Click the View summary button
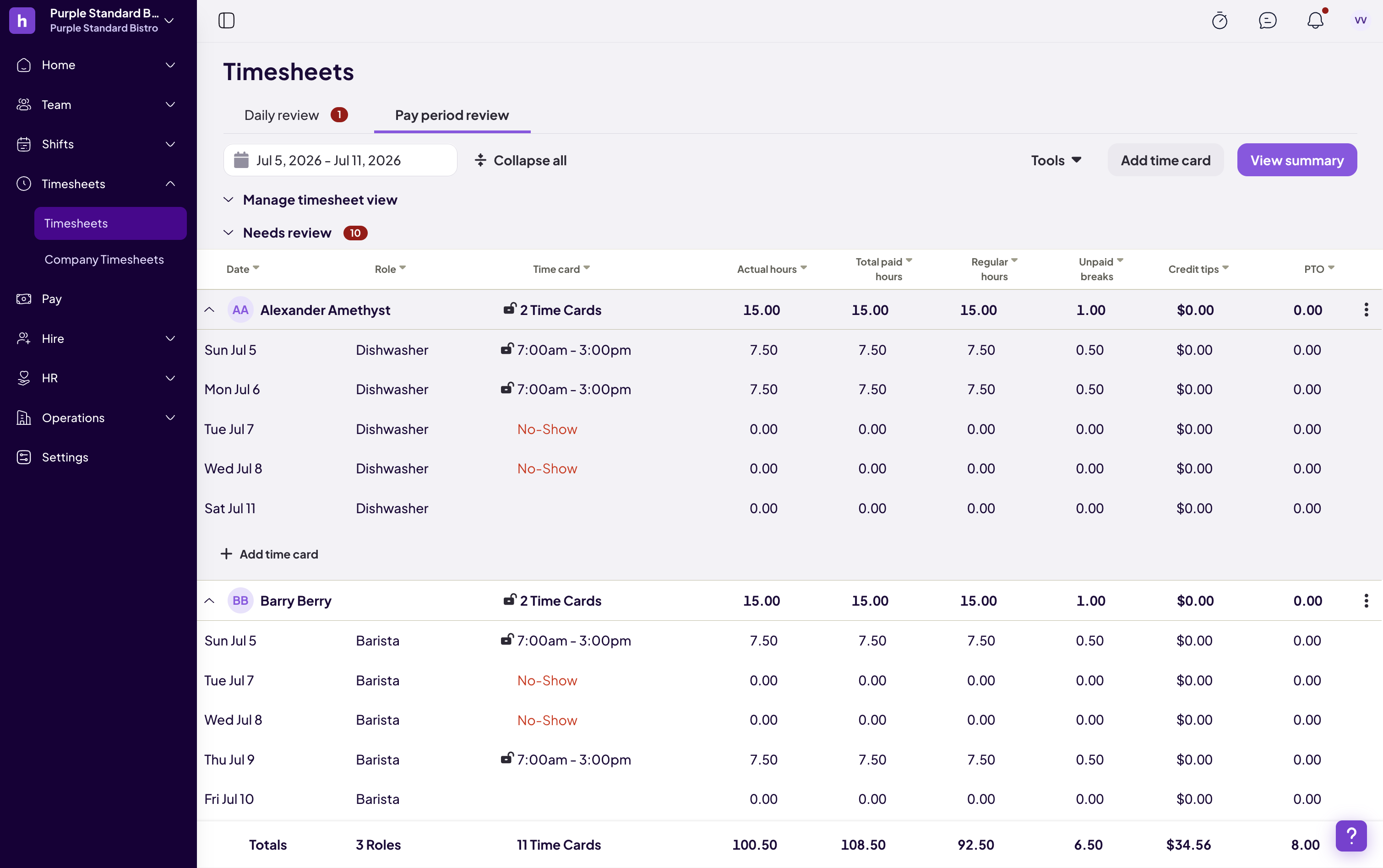Image resolution: width=1383 pixels, height=868 pixels. (x=1297, y=160)
